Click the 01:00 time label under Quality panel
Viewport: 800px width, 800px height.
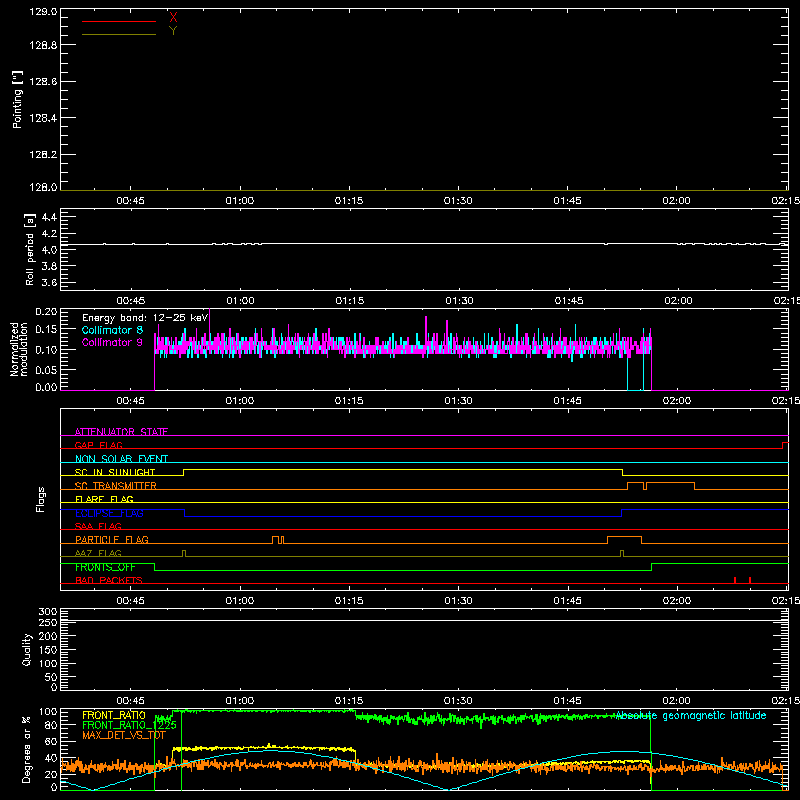point(240,701)
